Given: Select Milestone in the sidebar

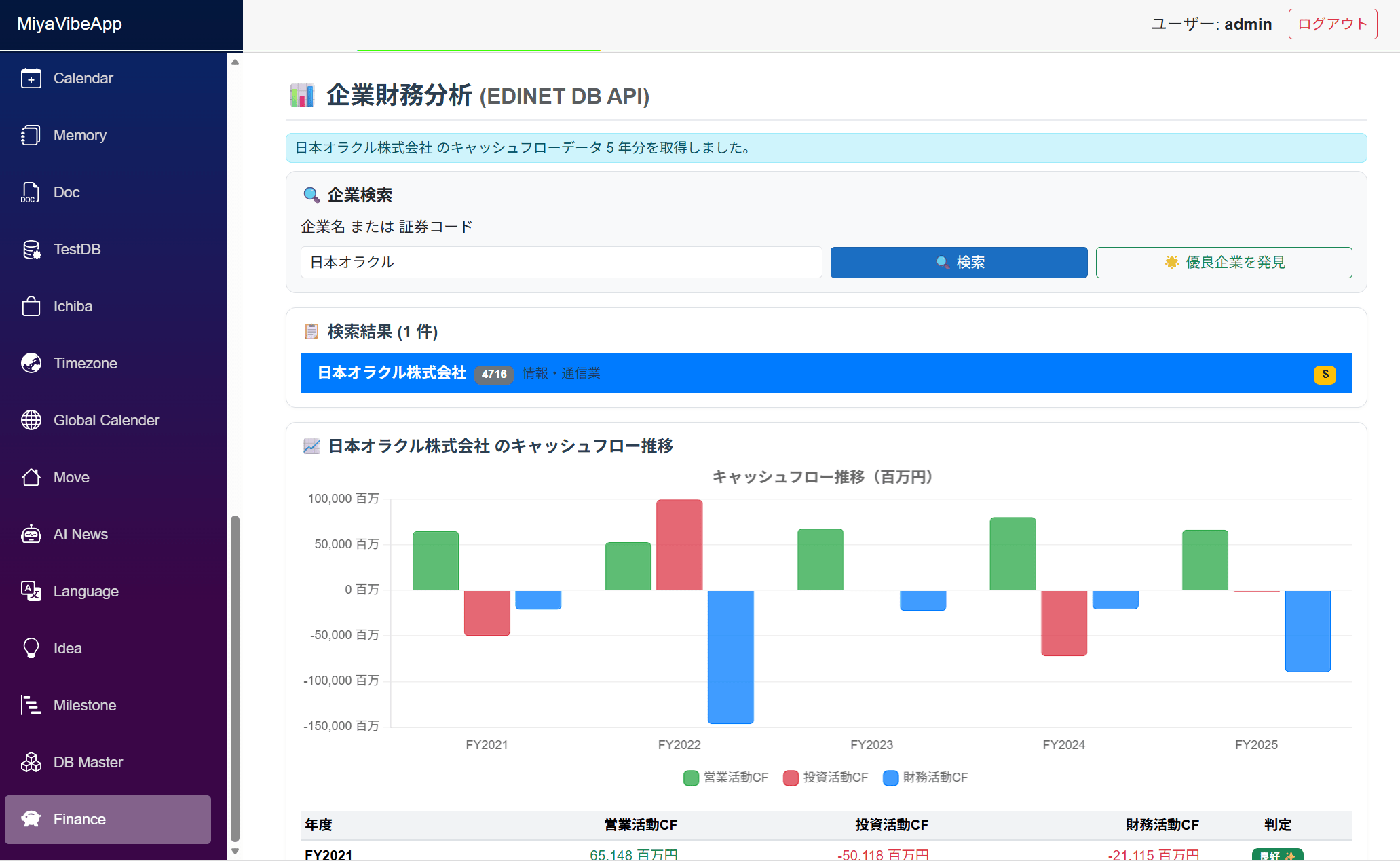Looking at the screenshot, I should [x=85, y=706].
